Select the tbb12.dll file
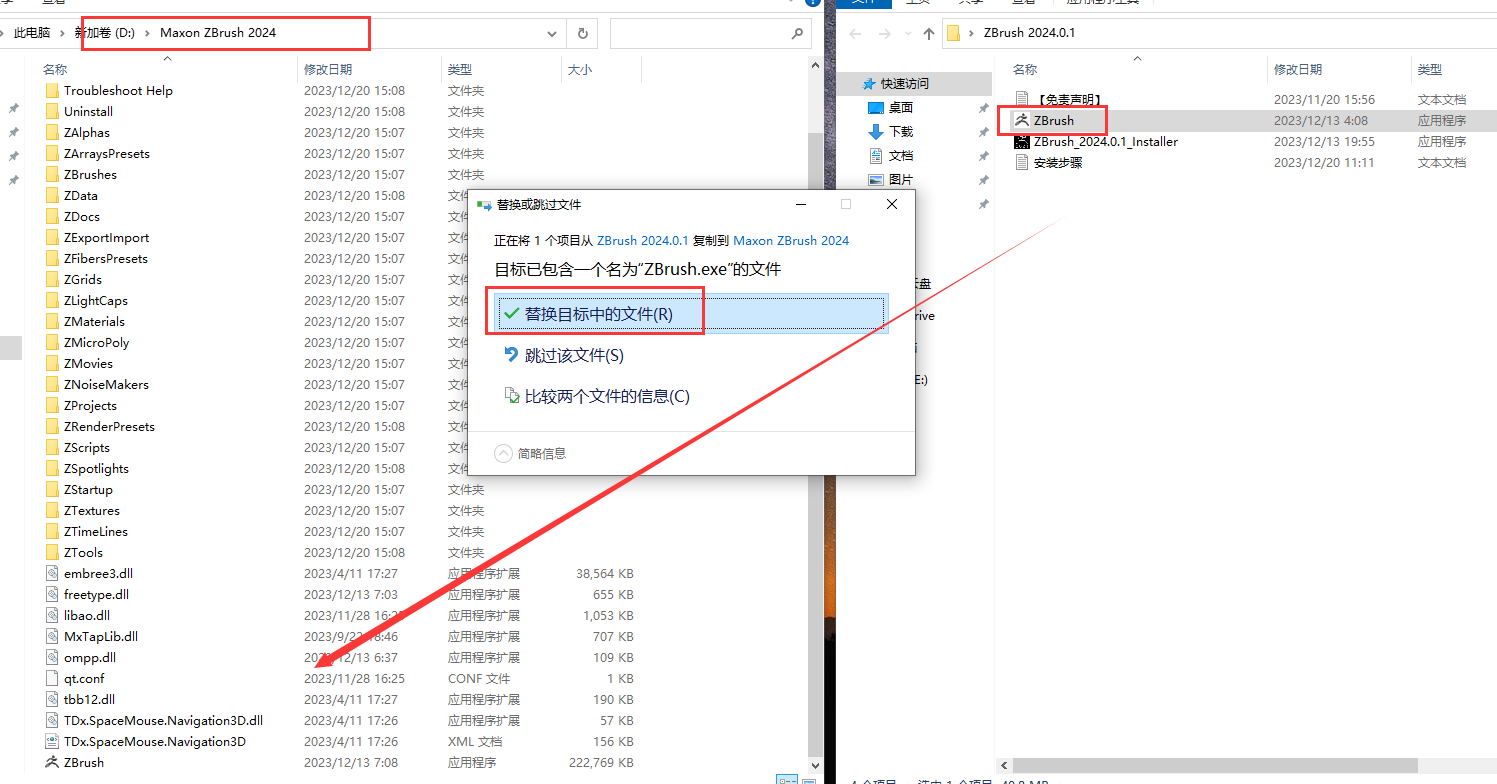Image resolution: width=1497 pixels, height=784 pixels. point(89,699)
